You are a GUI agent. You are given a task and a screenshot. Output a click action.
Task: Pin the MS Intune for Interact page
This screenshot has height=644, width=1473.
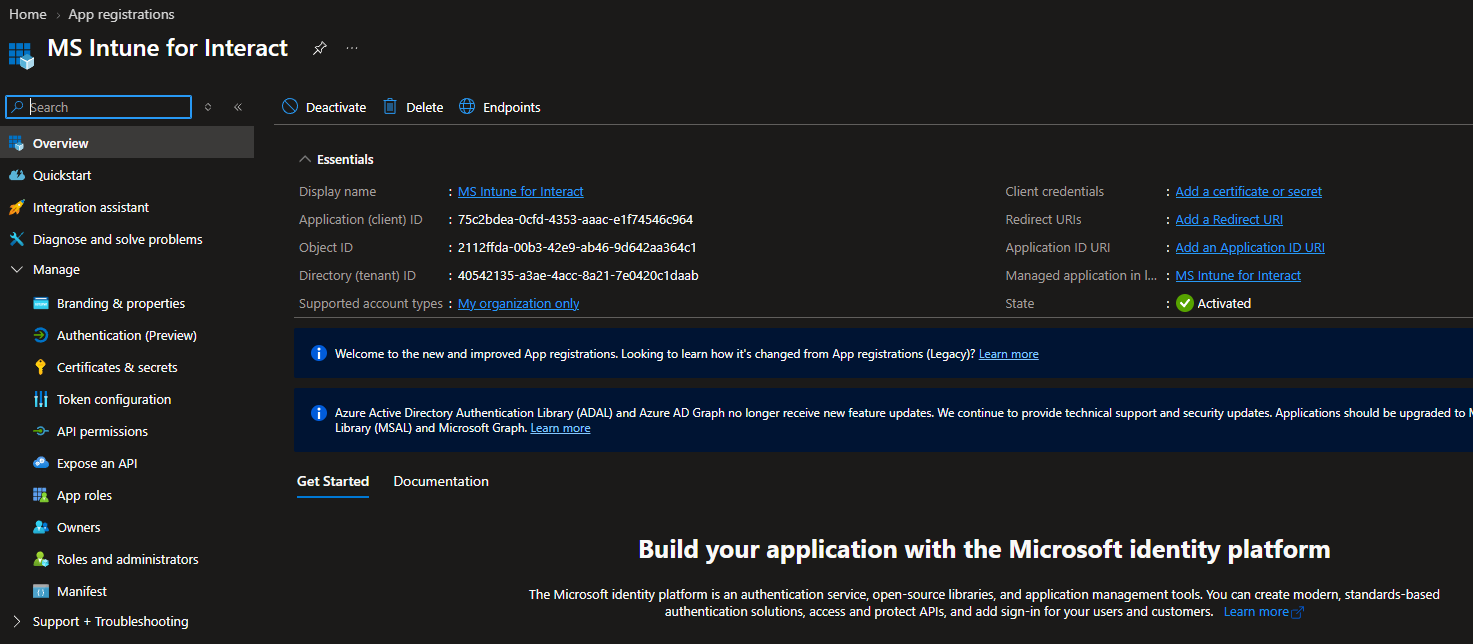point(320,48)
